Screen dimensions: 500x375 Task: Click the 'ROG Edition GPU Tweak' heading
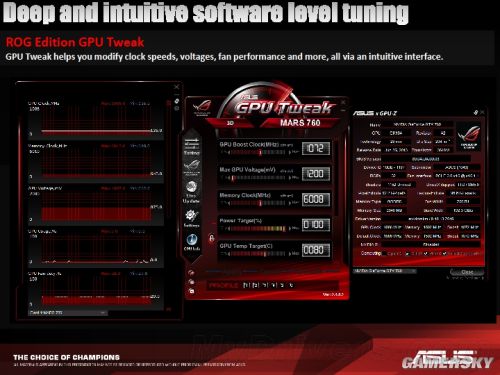(75, 42)
